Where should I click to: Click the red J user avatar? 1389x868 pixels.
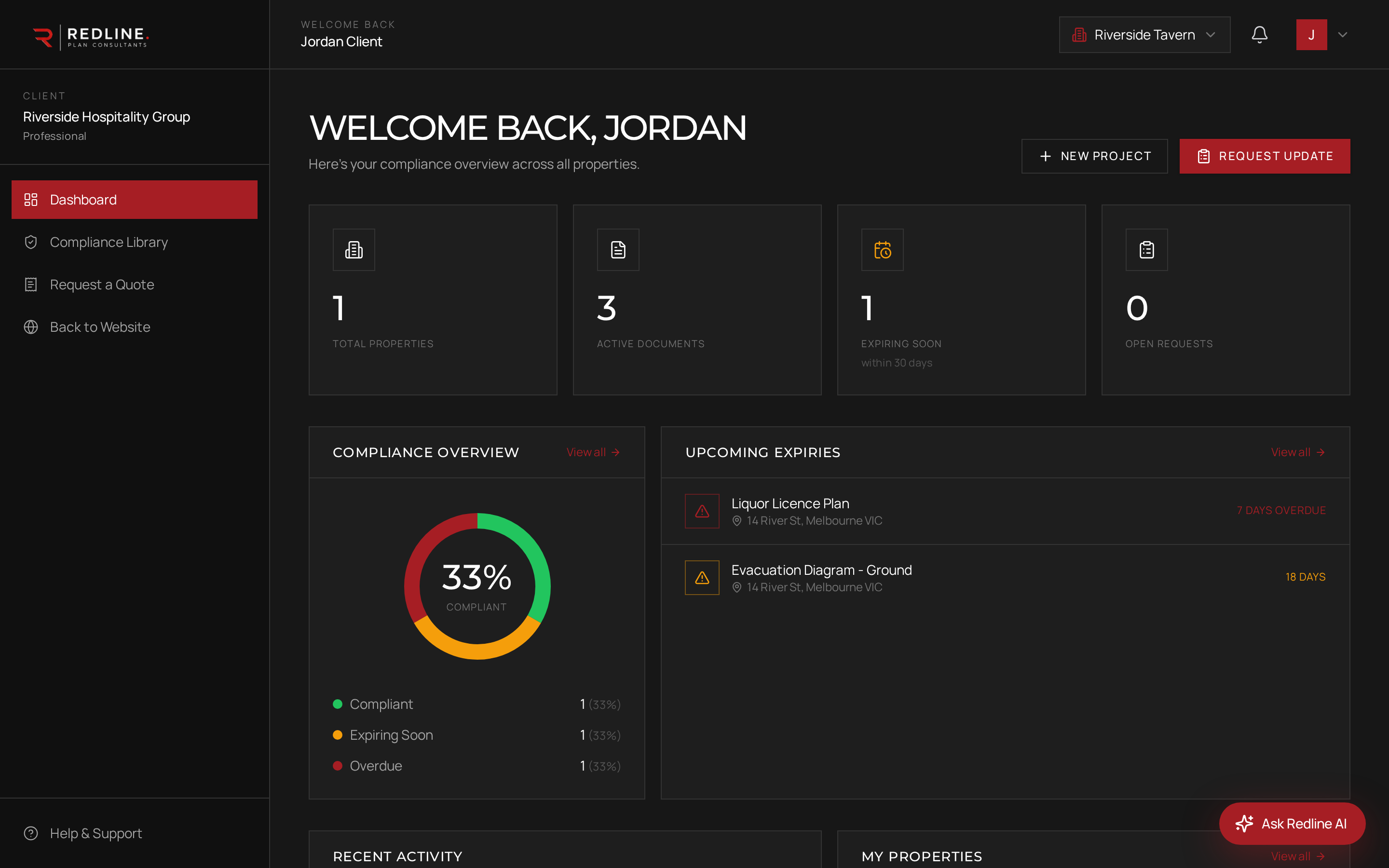(x=1311, y=35)
